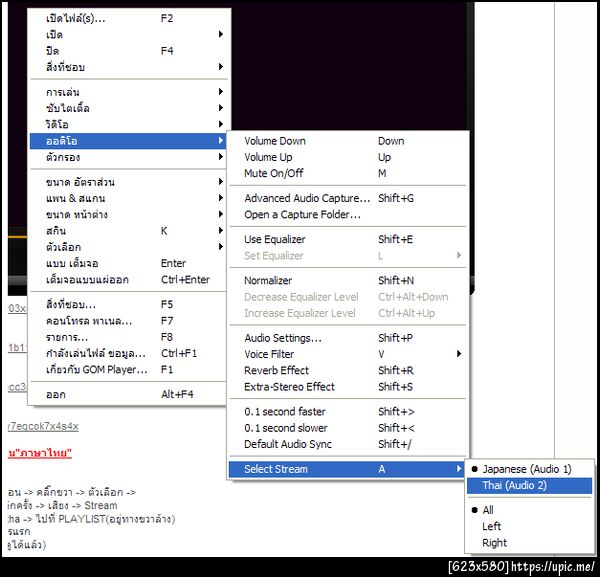The height and width of the screenshot is (577, 600).
Task: Select Japanese (Audio 1) stream
Action: (530, 469)
